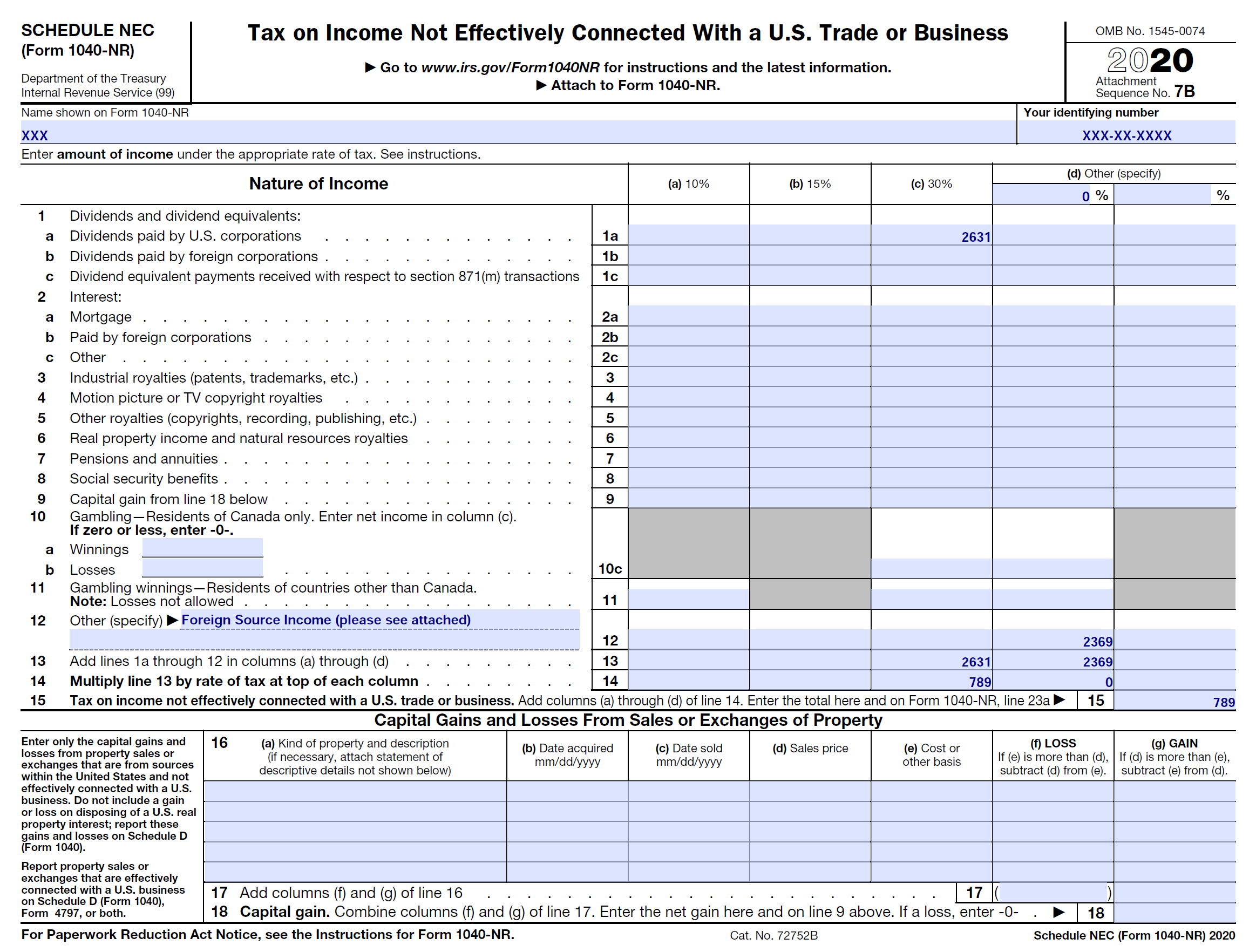
Task: Click first line 16 Date sold field
Action: (x=689, y=792)
